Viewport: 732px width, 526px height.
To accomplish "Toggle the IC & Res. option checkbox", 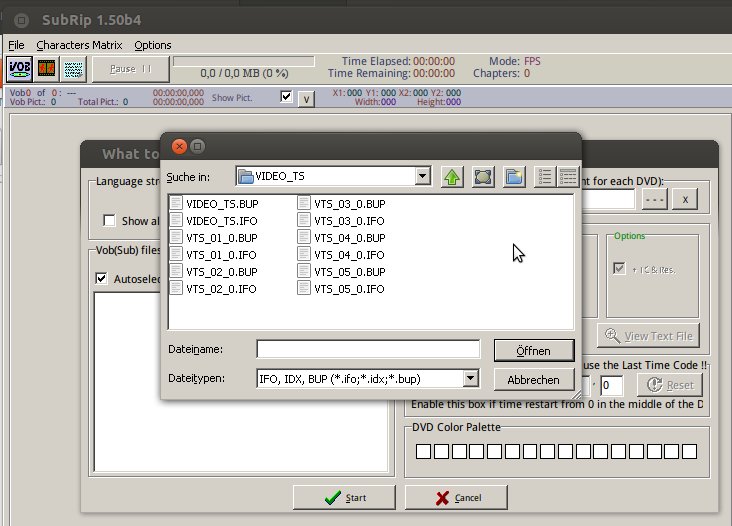I will [619, 268].
